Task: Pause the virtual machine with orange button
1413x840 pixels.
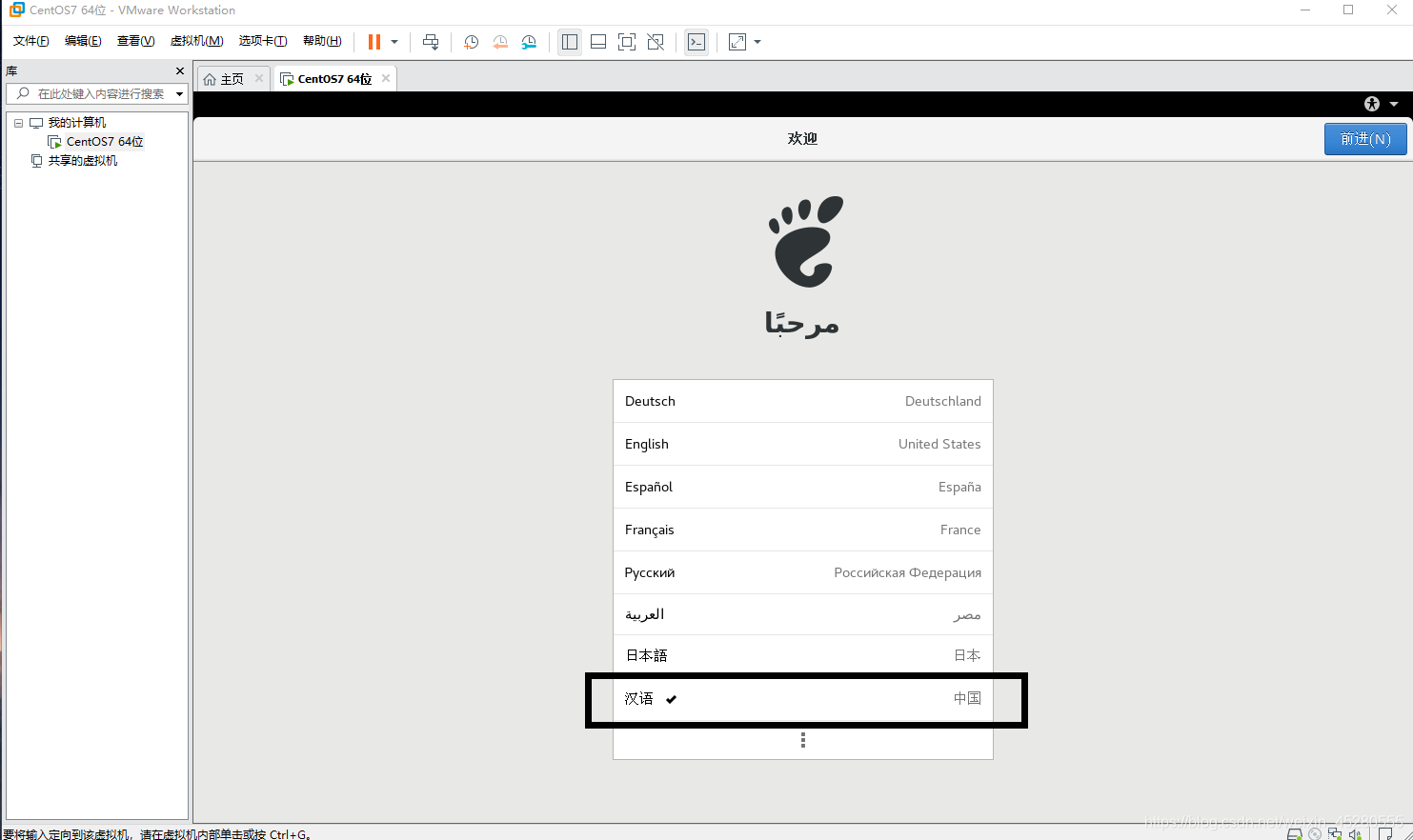Action: pos(374,42)
